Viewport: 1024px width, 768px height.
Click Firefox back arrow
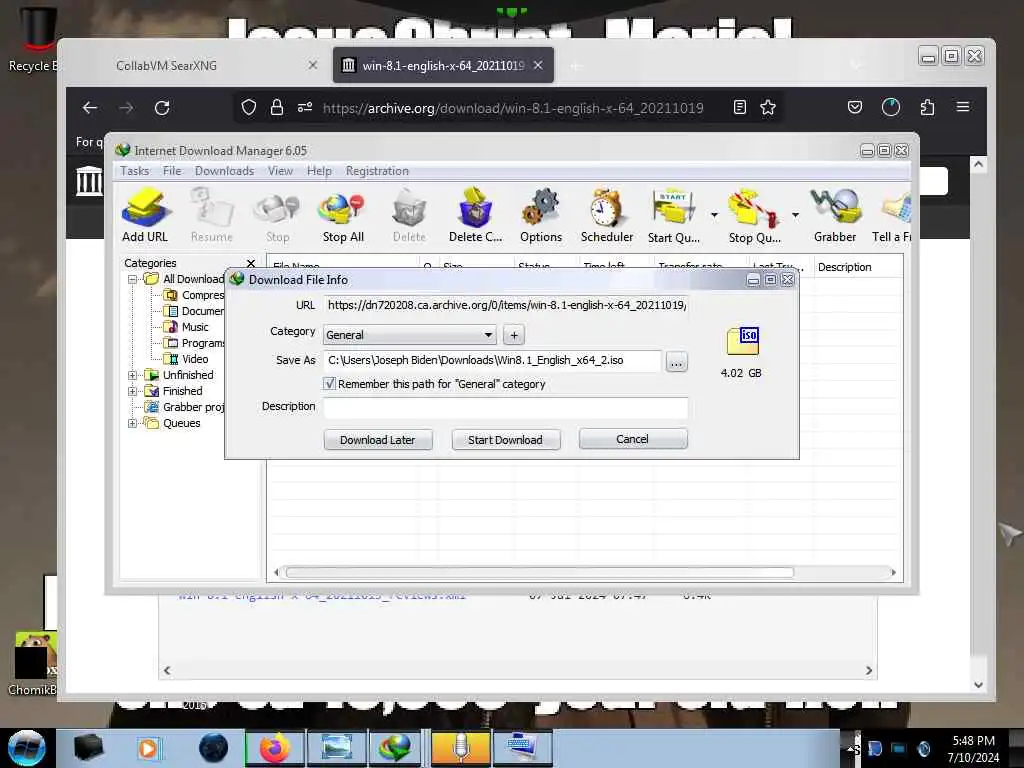[90, 108]
